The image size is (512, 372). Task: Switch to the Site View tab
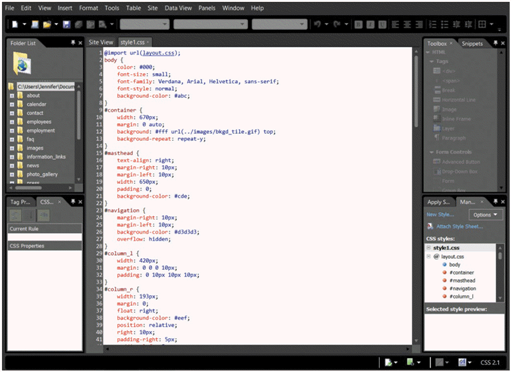point(101,42)
